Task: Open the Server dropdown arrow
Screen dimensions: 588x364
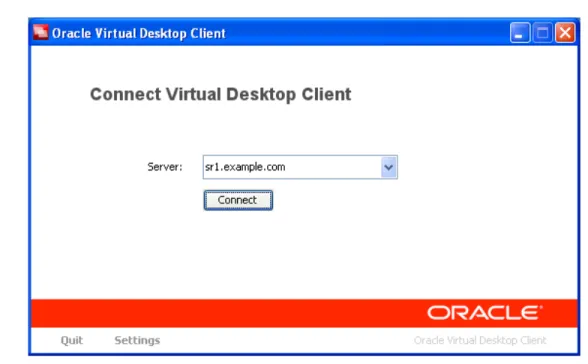Action: click(389, 167)
